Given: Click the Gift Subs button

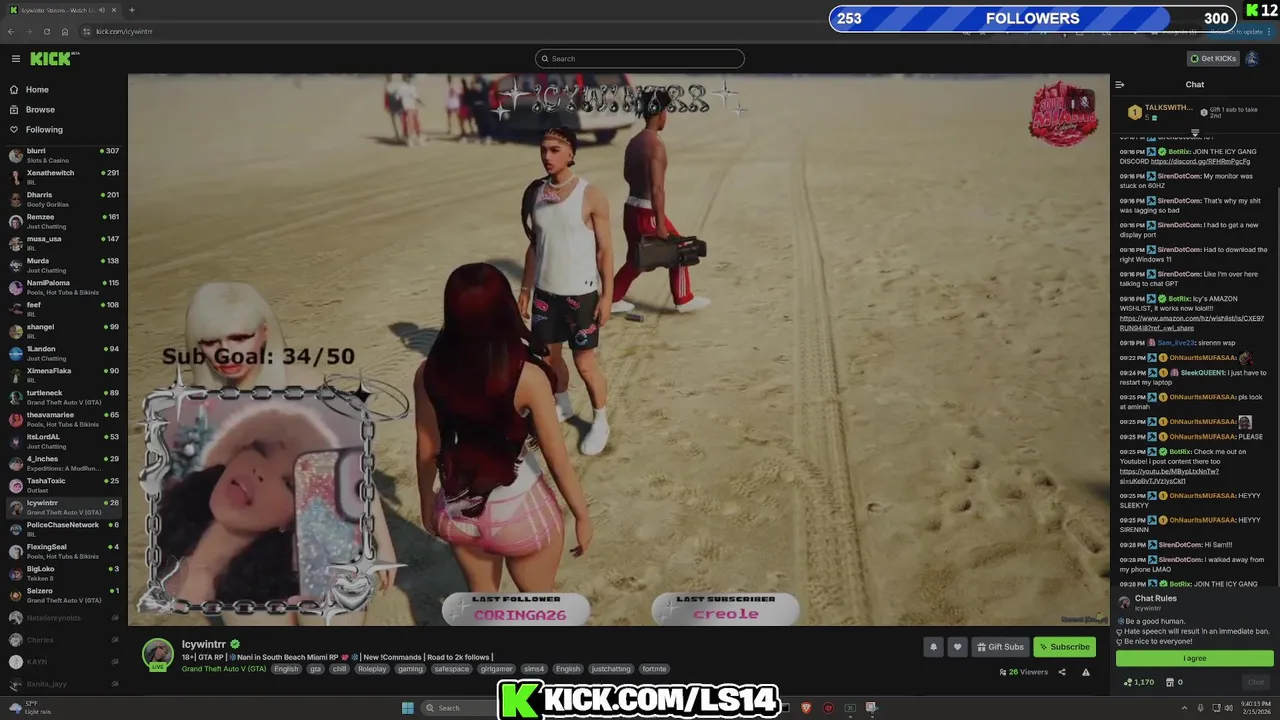Looking at the screenshot, I should 1000,647.
